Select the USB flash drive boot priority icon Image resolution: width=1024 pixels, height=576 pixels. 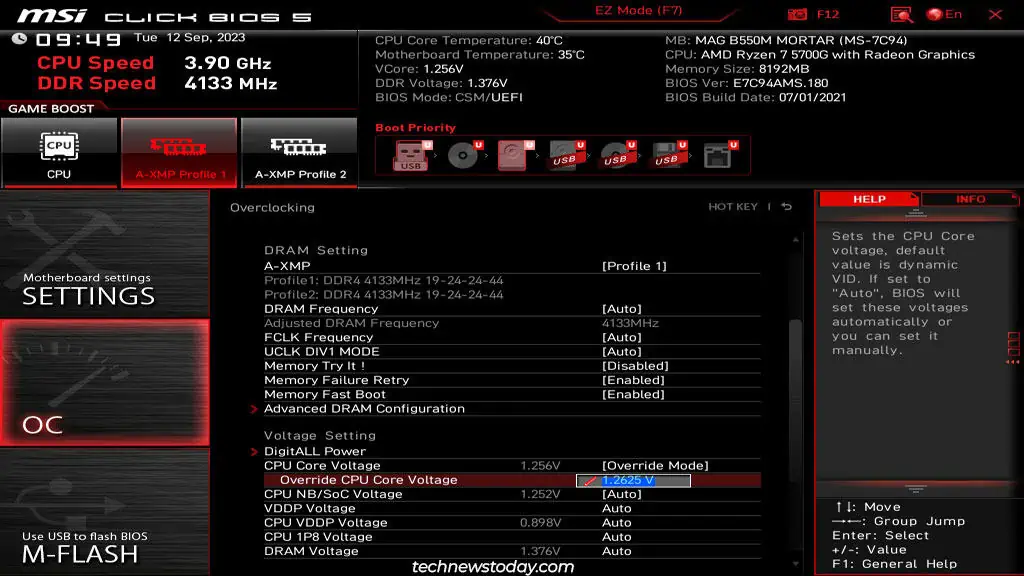tap(413, 156)
